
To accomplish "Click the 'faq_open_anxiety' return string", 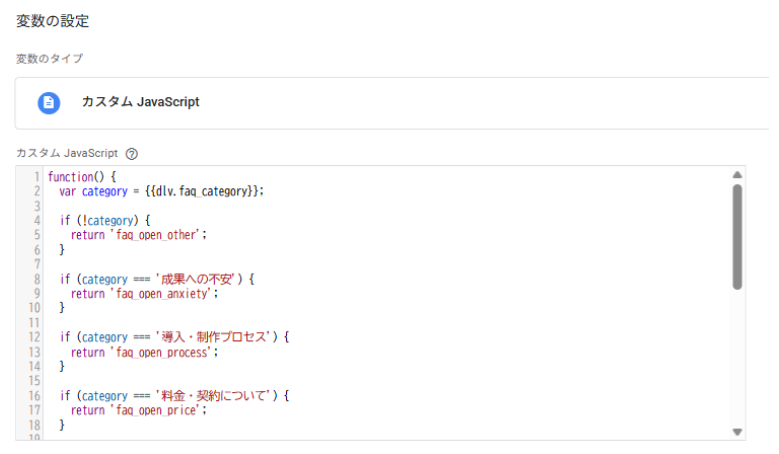I will point(164,294).
